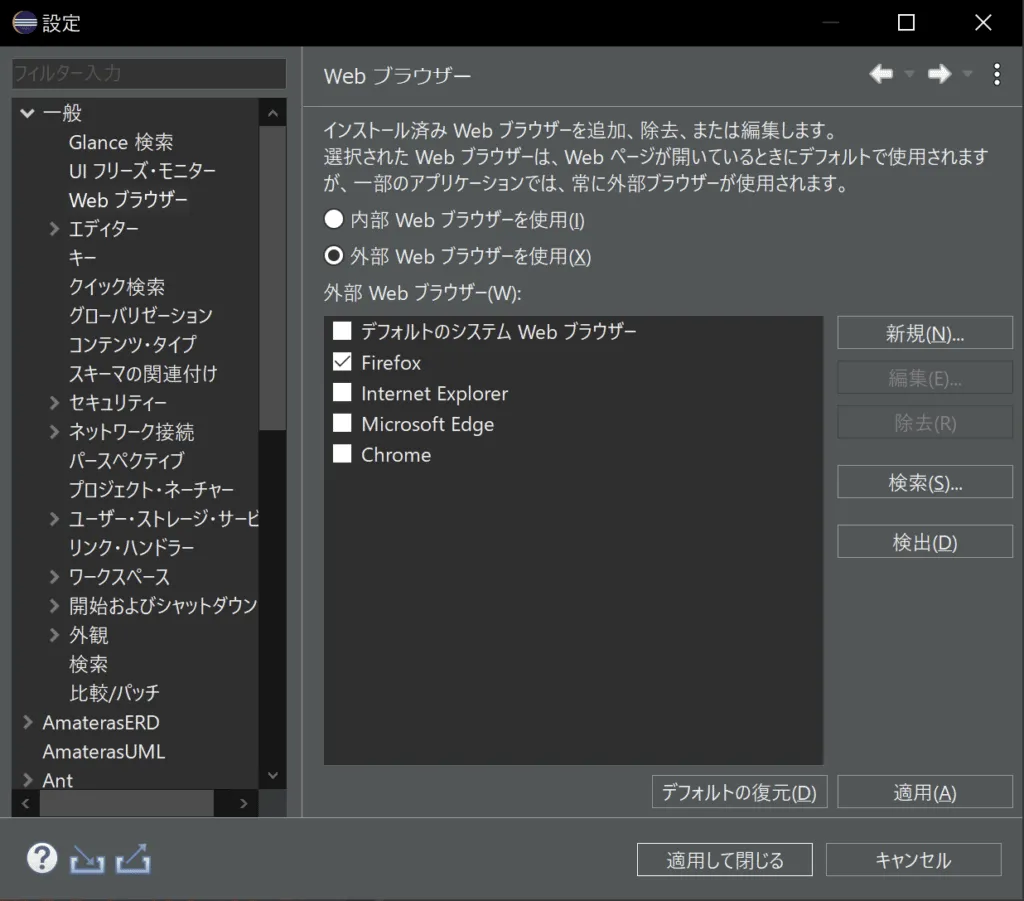The width and height of the screenshot is (1024, 901).
Task: Expand the セキュリティー tree node
Action: (54, 403)
